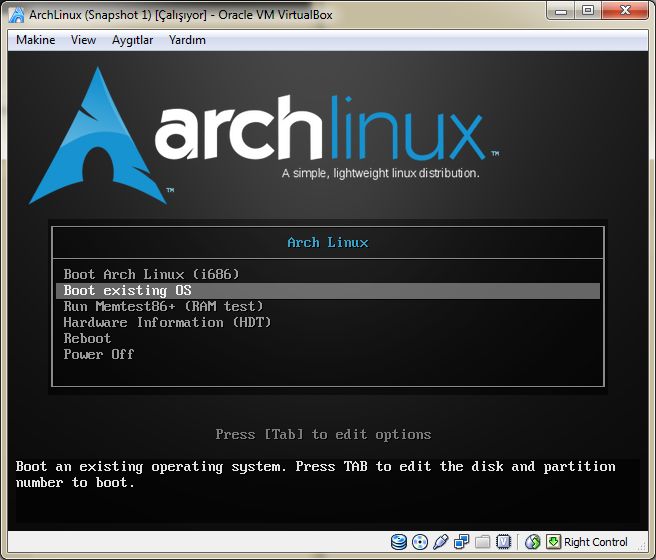
Task: Click the optical disc (CD/DVD) status icon
Action: pos(420,542)
